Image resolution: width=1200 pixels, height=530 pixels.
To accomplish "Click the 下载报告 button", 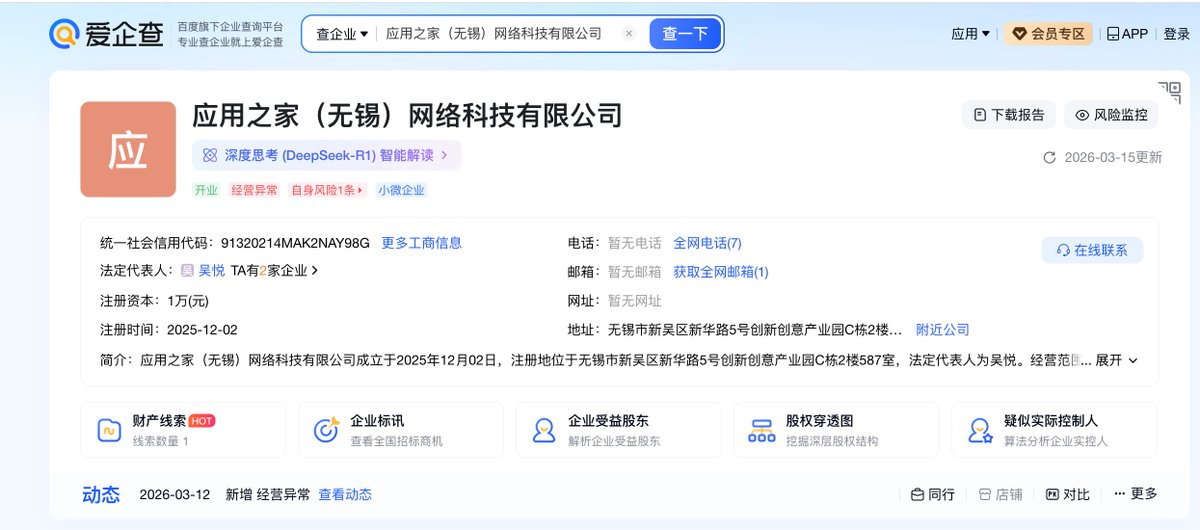I will click(x=1009, y=115).
